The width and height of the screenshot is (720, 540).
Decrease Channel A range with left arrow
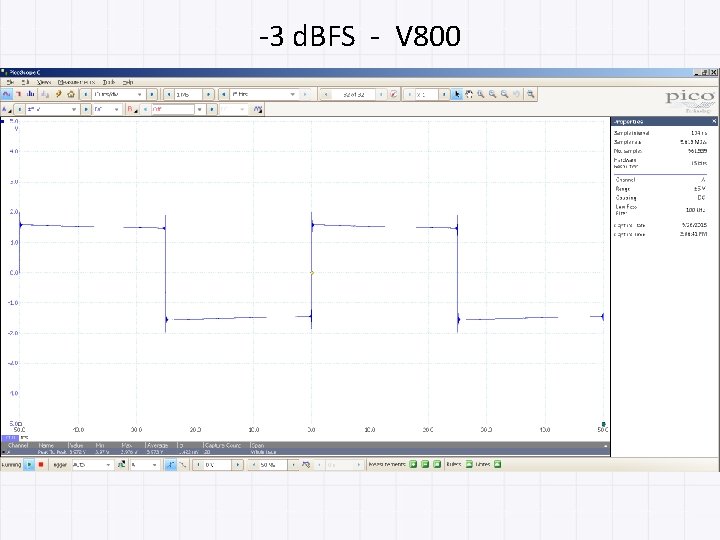click(x=19, y=109)
